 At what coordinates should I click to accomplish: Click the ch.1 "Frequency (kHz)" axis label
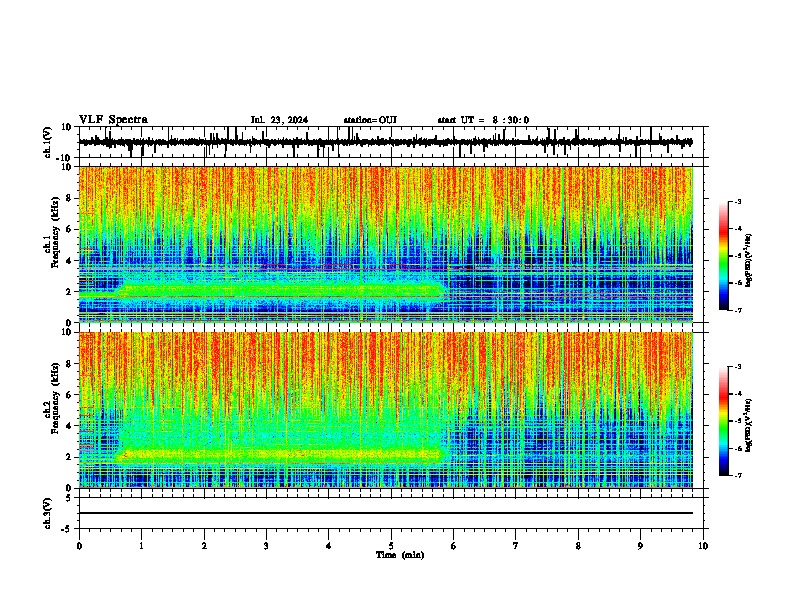click(x=54, y=232)
